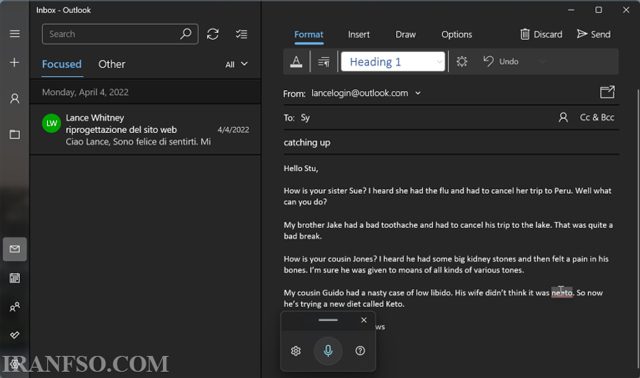Click the LW avatar circle

[x=51, y=123]
